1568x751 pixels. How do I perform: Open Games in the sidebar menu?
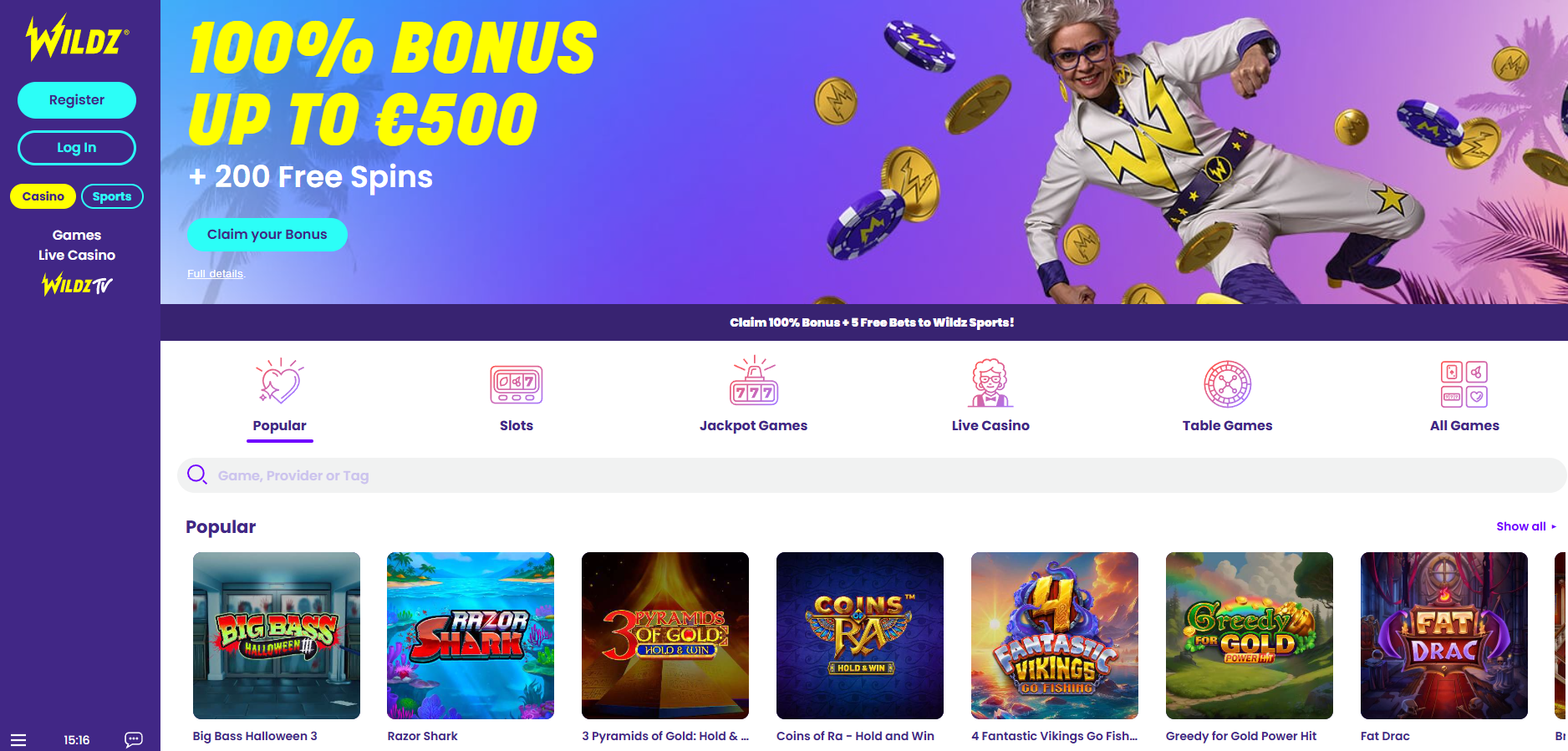click(77, 235)
